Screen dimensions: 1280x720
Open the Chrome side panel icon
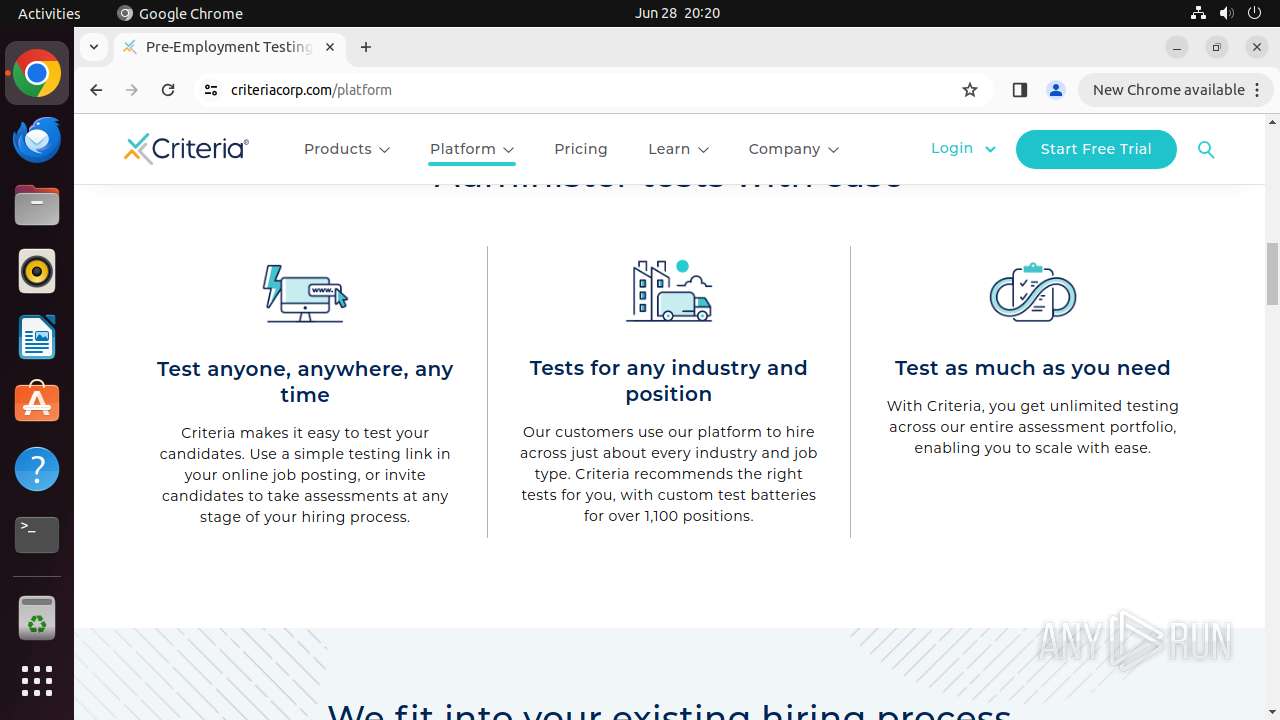(1019, 90)
